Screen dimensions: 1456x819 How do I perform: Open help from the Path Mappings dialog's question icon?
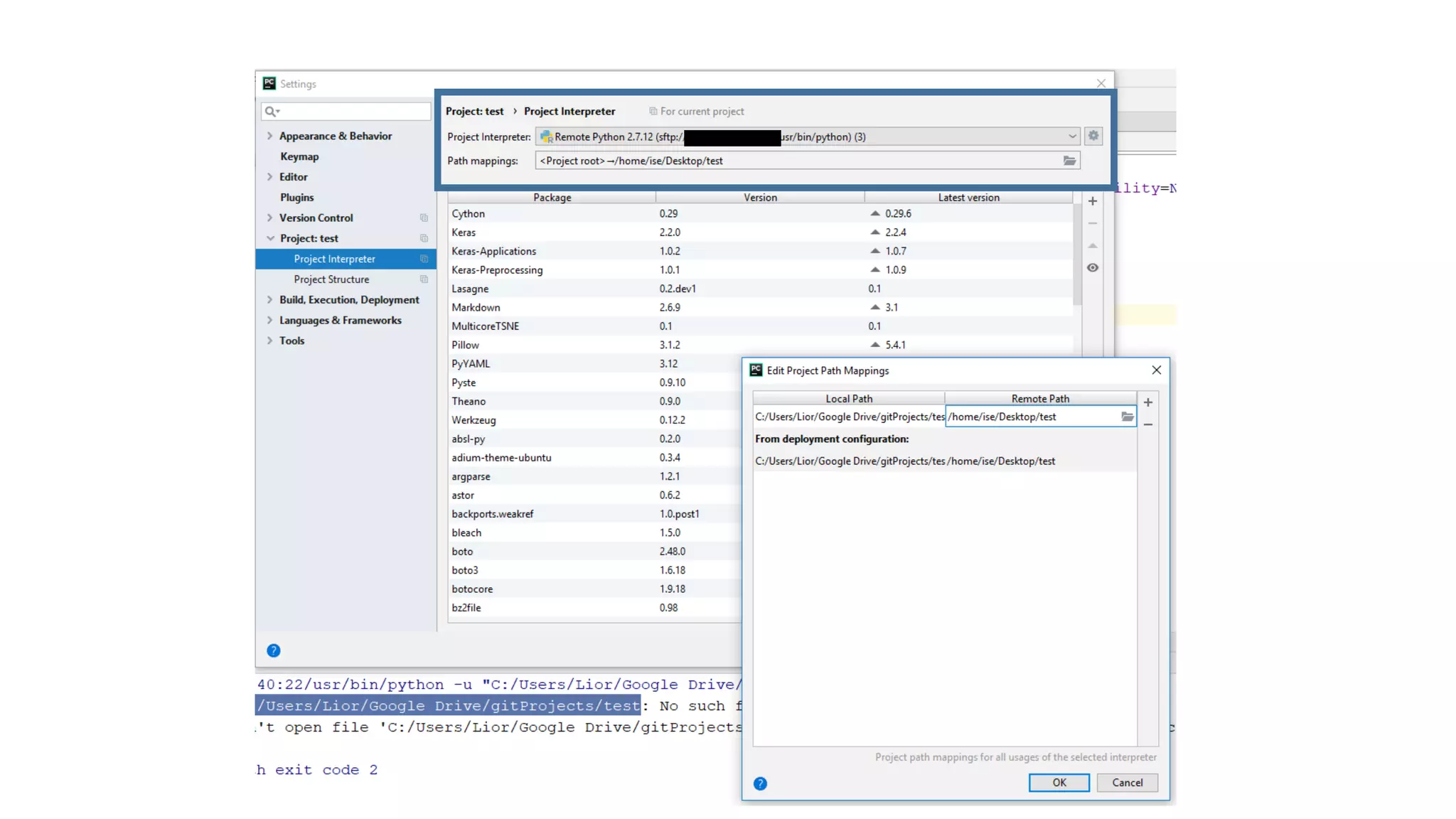tap(760, 783)
